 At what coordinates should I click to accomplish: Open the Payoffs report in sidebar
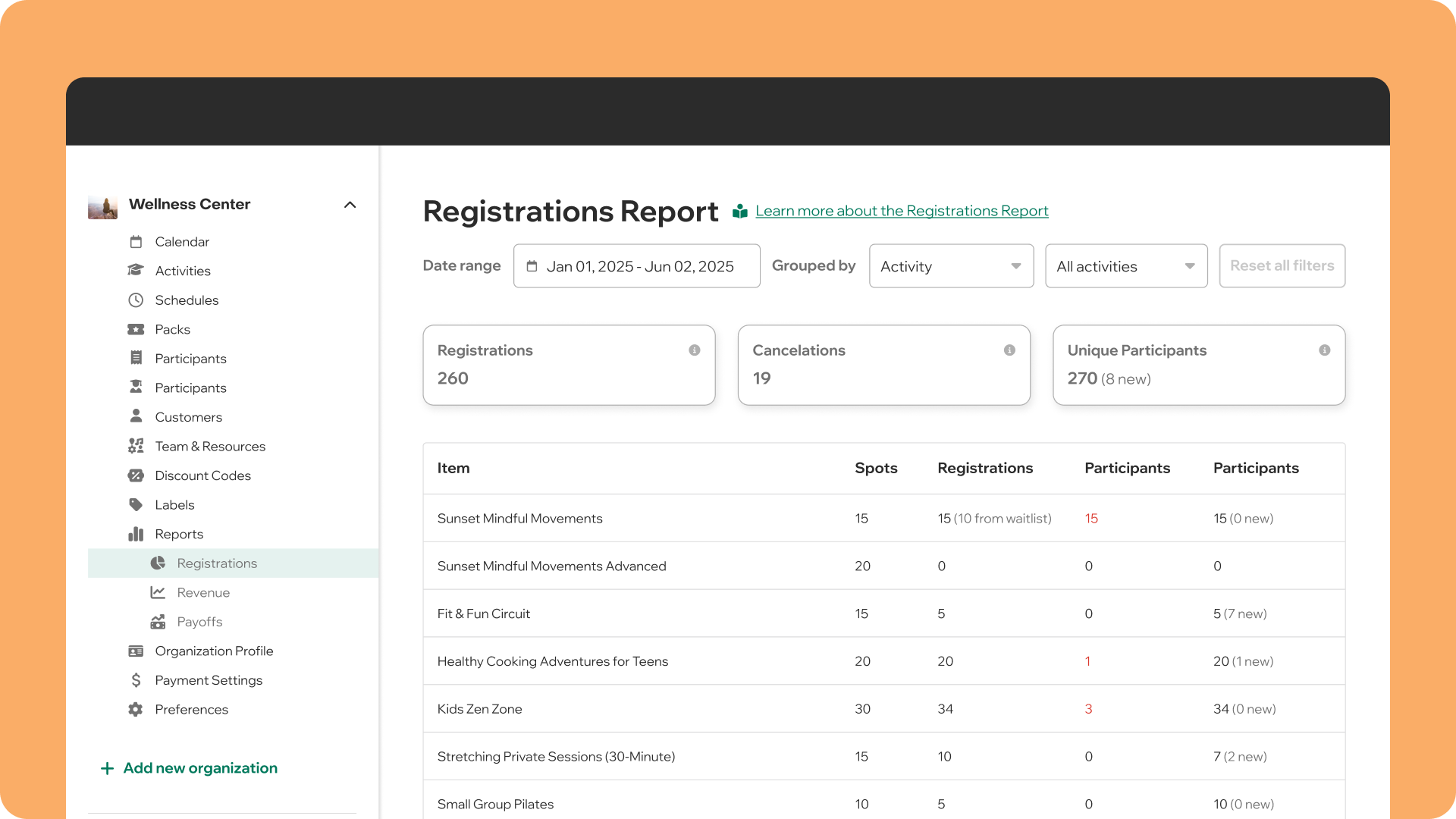(x=199, y=622)
